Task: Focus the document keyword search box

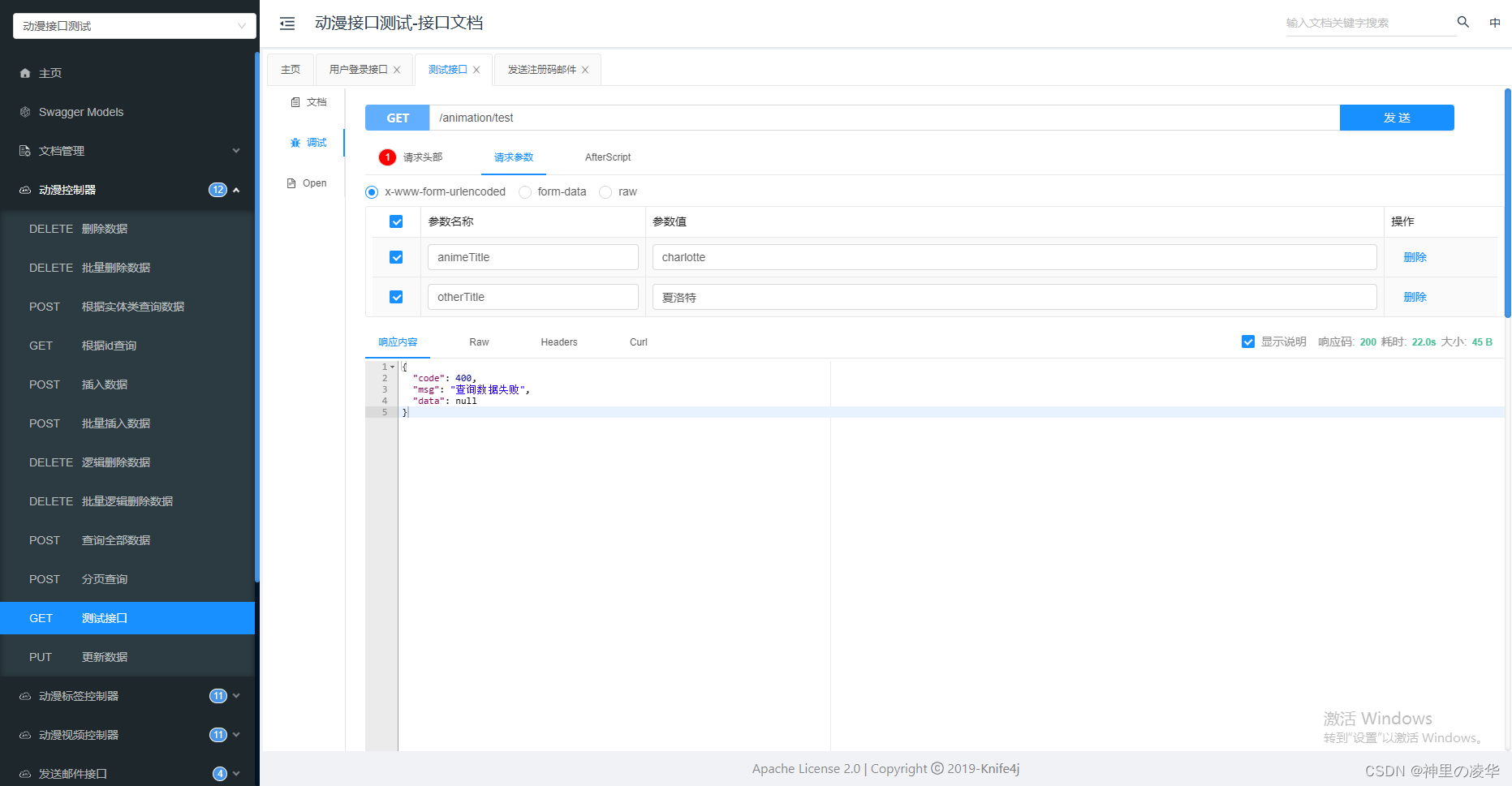Action: coord(1371,23)
